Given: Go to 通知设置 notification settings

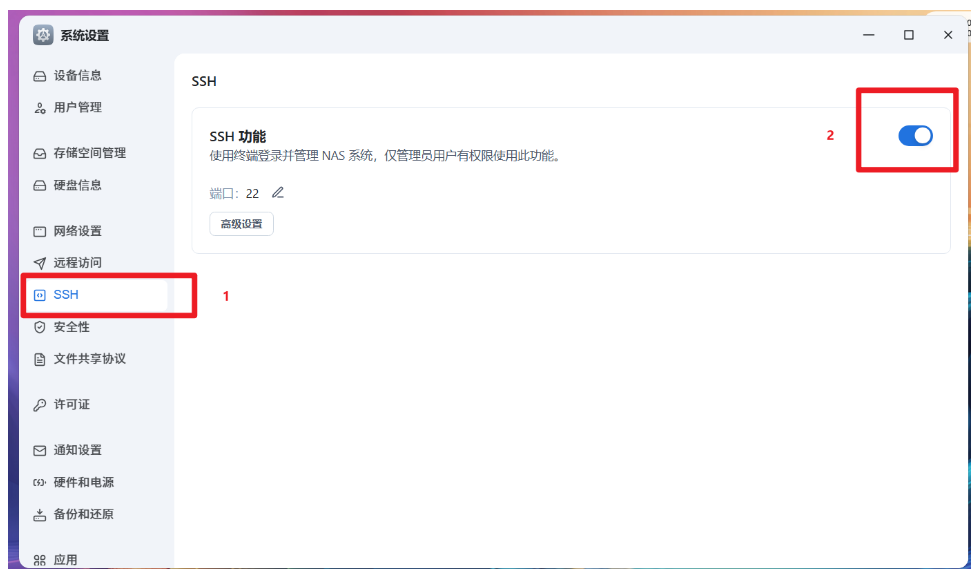Looking at the screenshot, I should [77, 451].
